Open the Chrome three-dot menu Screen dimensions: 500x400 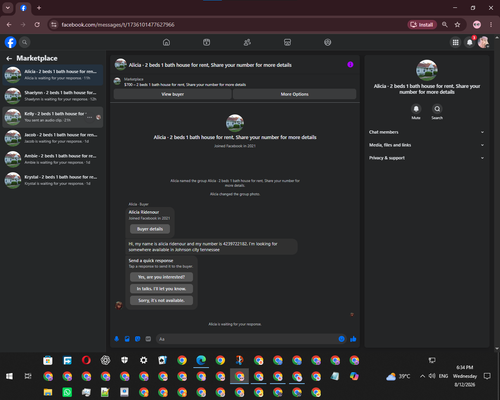click(x=491, y=25)
